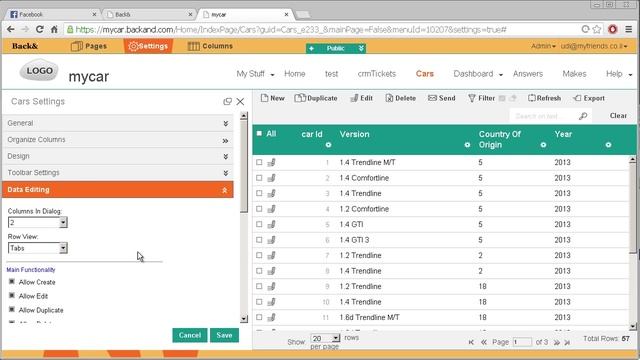Export the Cars data
The height and width of the screenshot is (360, 640).
pyautogui.click(x=589, y=98)
